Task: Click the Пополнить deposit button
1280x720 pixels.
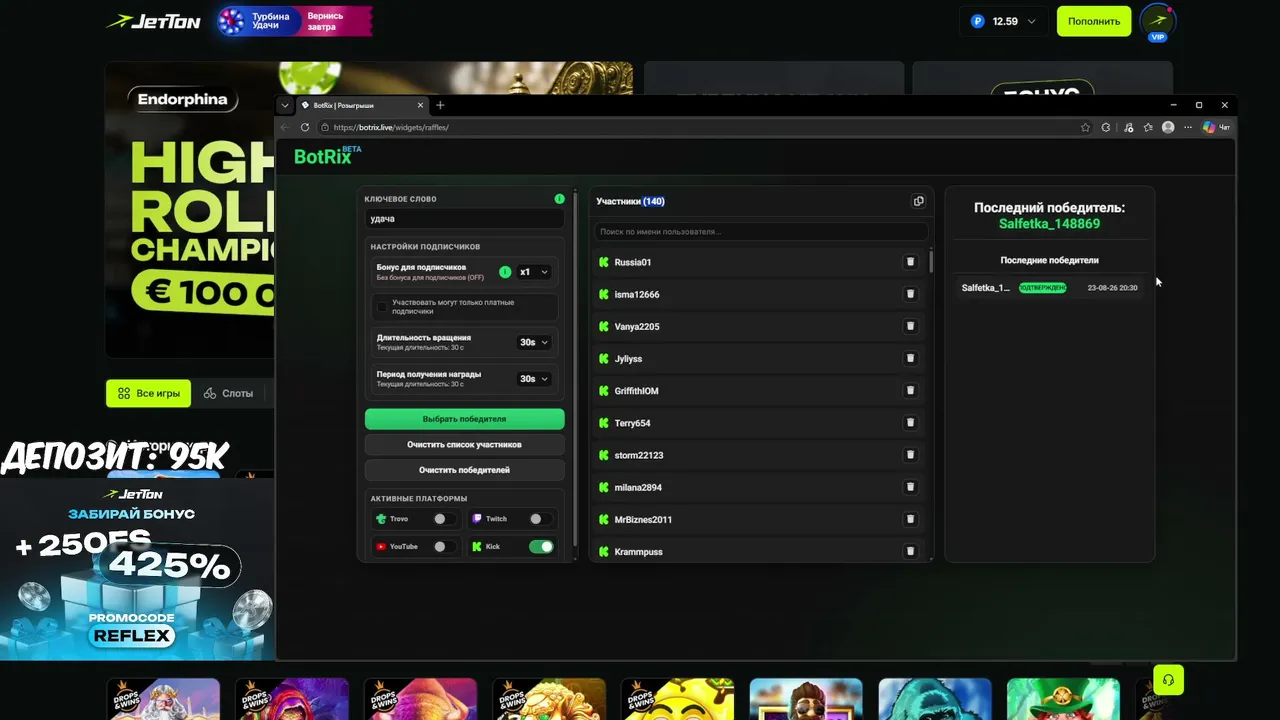Action: (1094, 21)
